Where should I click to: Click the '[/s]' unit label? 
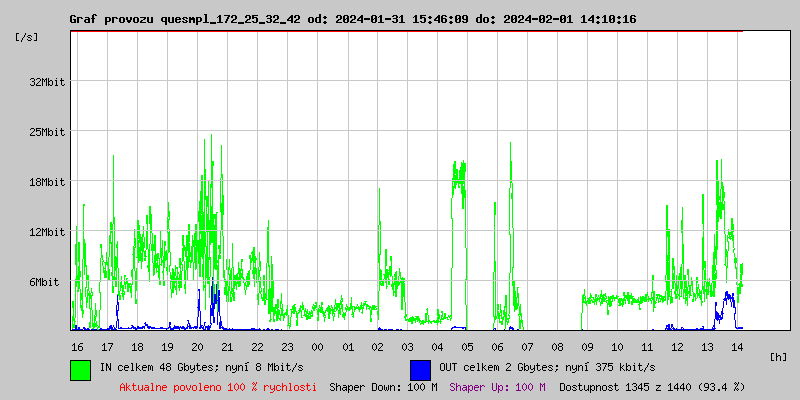[27, 37]
